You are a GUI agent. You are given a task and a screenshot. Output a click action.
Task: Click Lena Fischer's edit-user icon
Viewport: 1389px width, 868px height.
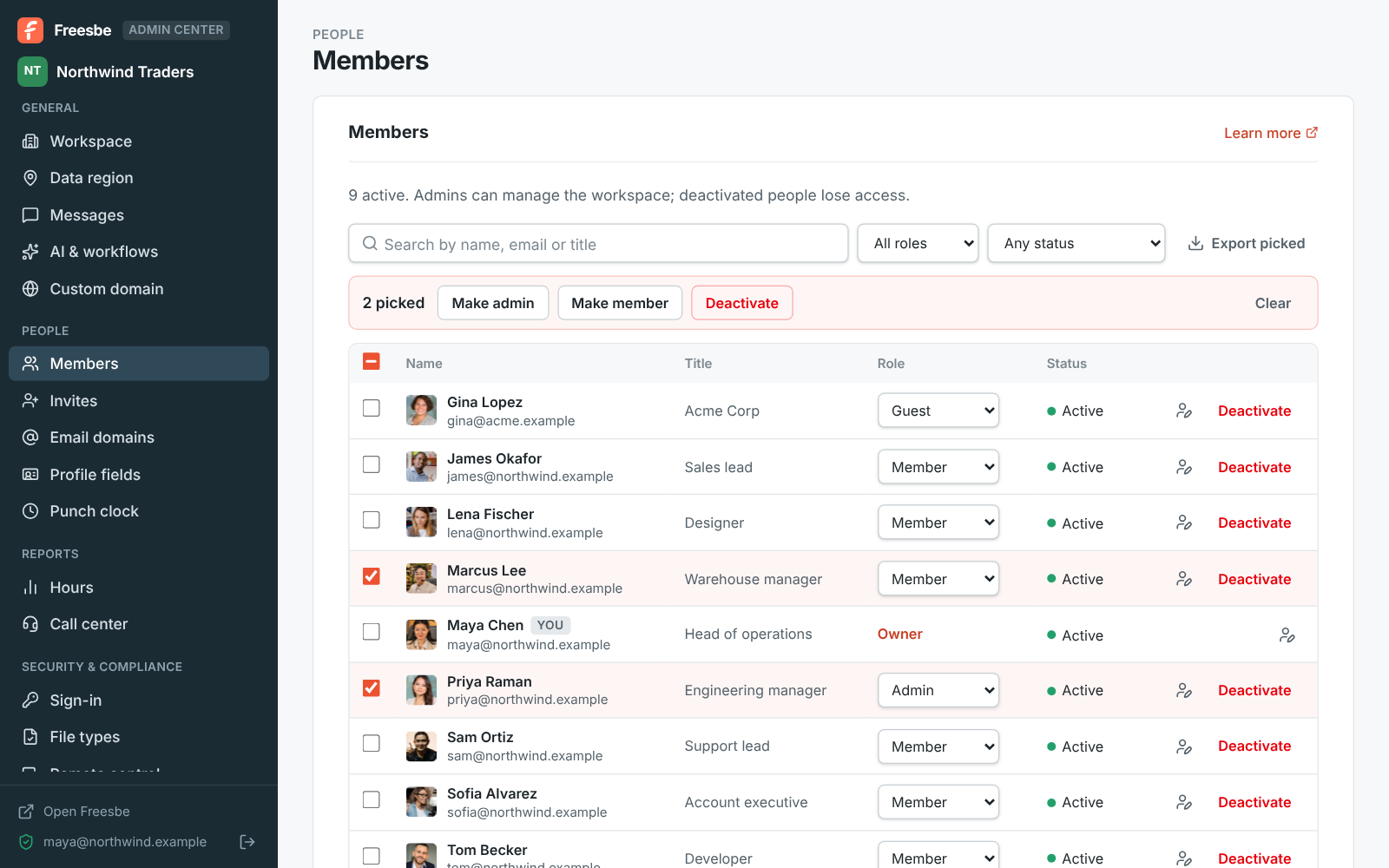pos(1184,523)
